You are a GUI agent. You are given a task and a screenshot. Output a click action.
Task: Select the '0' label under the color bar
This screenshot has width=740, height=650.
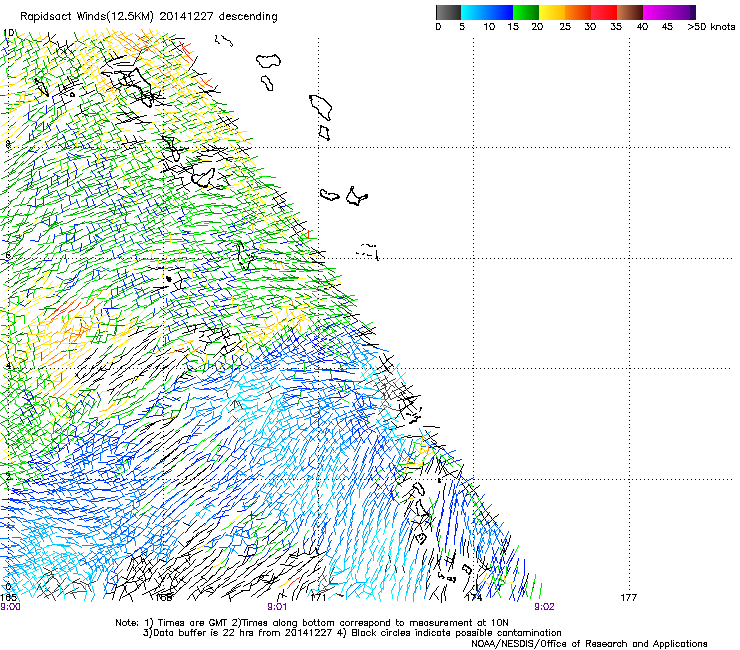[438, 27]
